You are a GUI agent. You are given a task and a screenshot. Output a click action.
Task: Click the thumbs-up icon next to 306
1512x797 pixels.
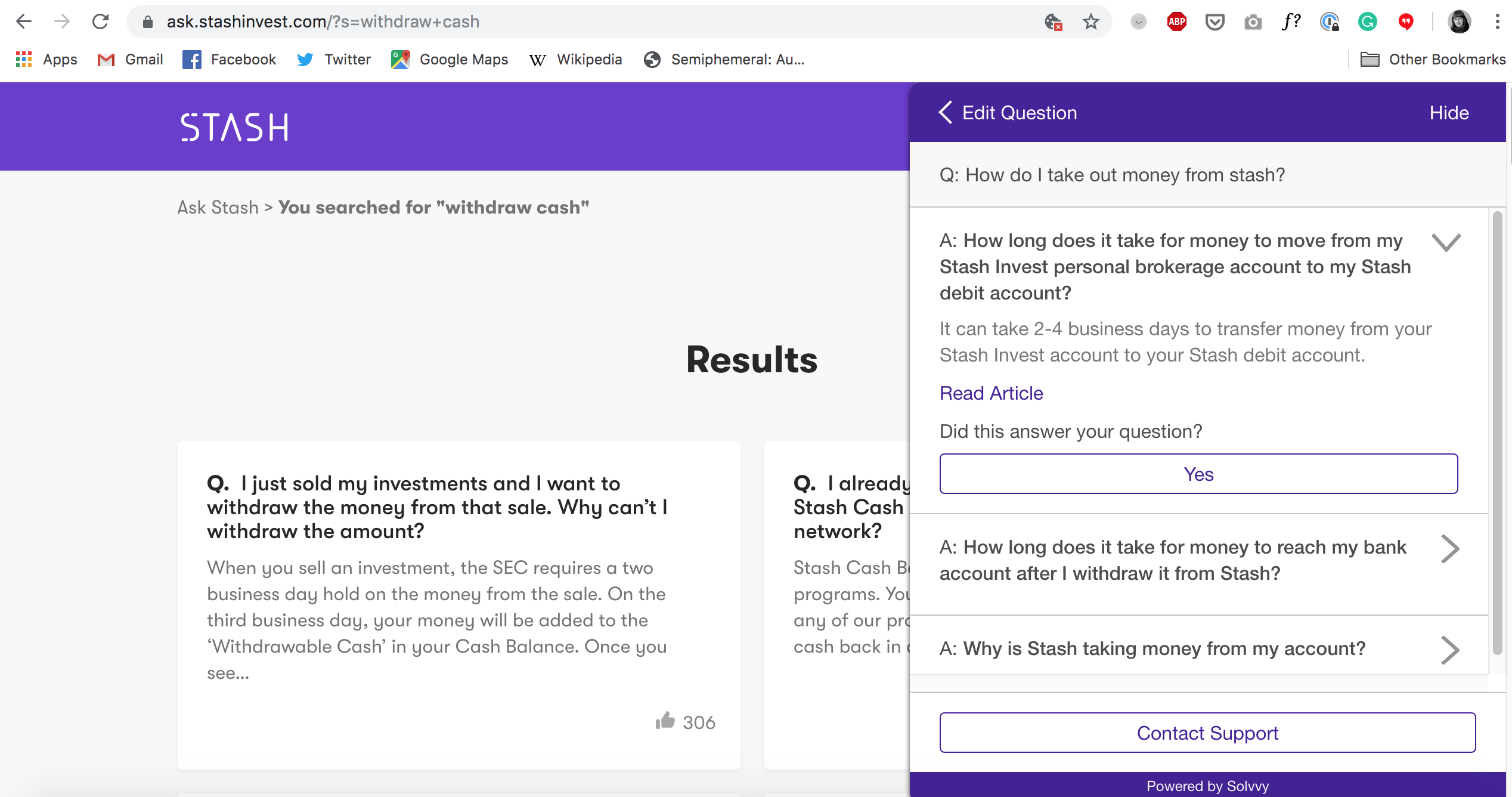(664, 721)
